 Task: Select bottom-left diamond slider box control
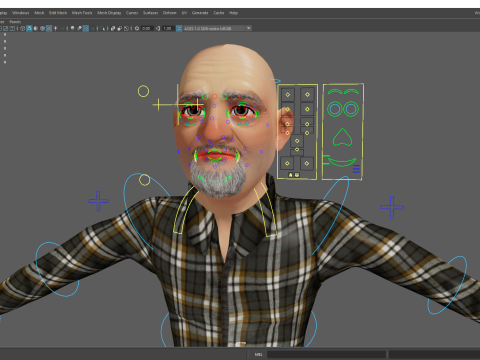click(x=287, y=163)
